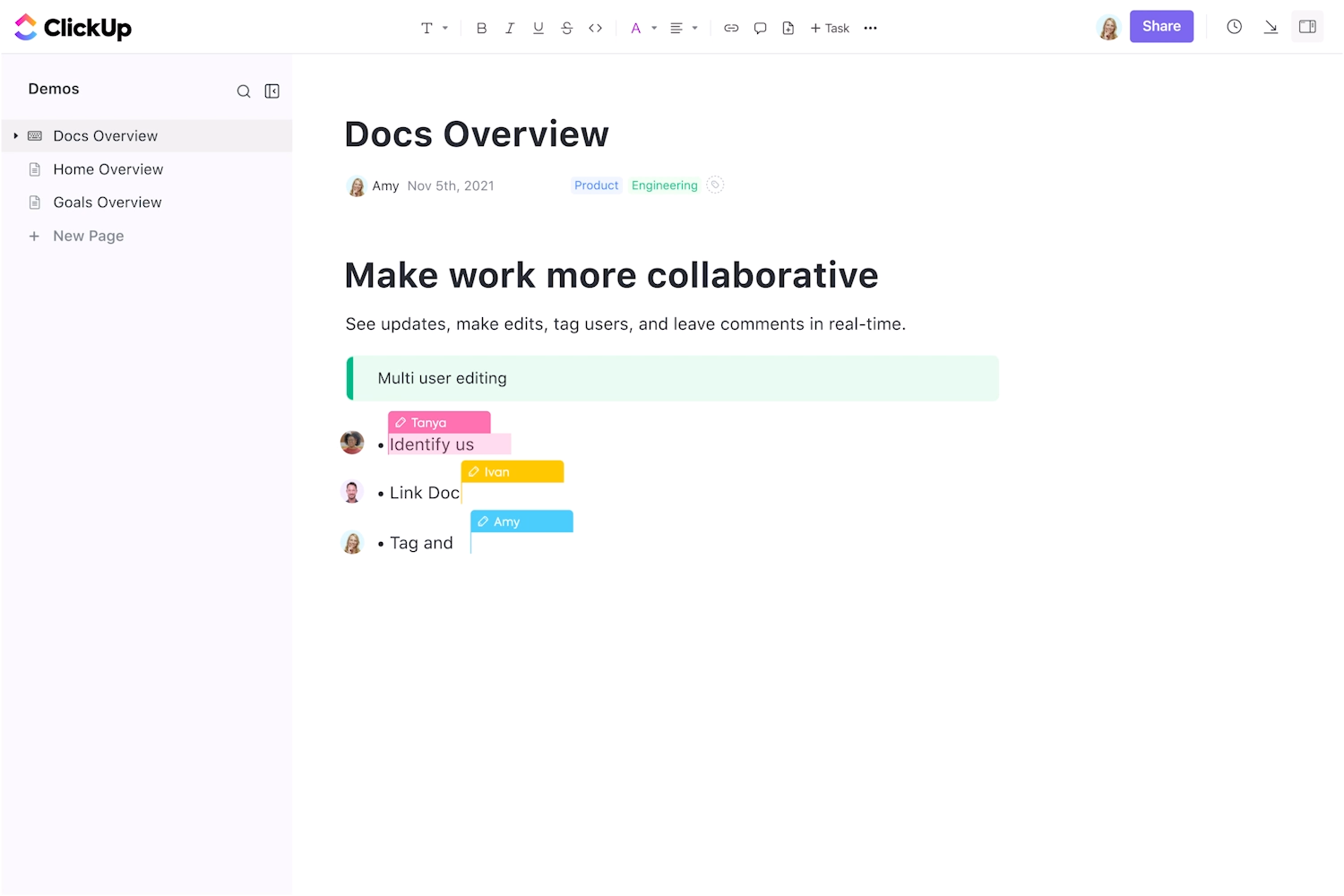Open Docs Overview page in sidebar
The width and height of the screenshot is (1344, 896).
point(106,136)
